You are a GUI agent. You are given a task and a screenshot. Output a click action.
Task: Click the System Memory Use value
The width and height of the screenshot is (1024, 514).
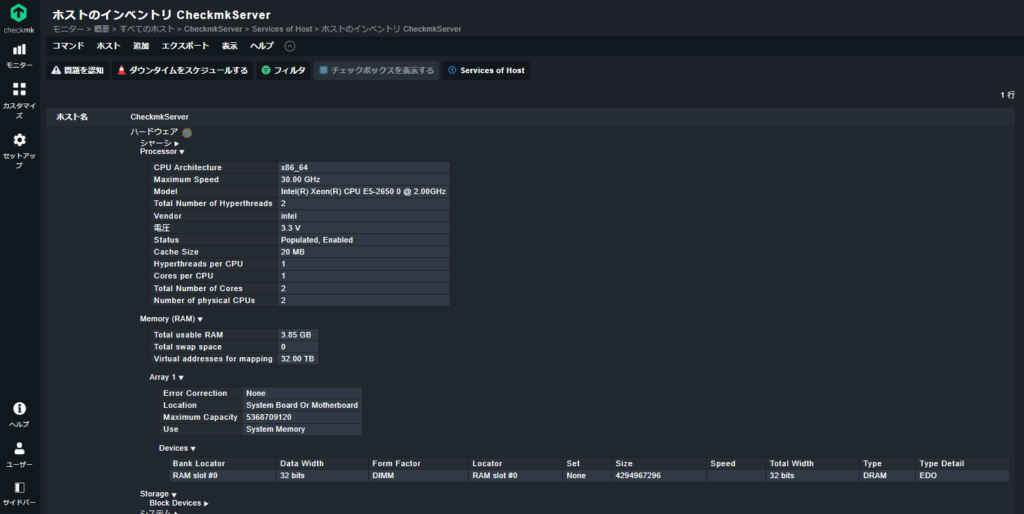click(x=275, y=429)
